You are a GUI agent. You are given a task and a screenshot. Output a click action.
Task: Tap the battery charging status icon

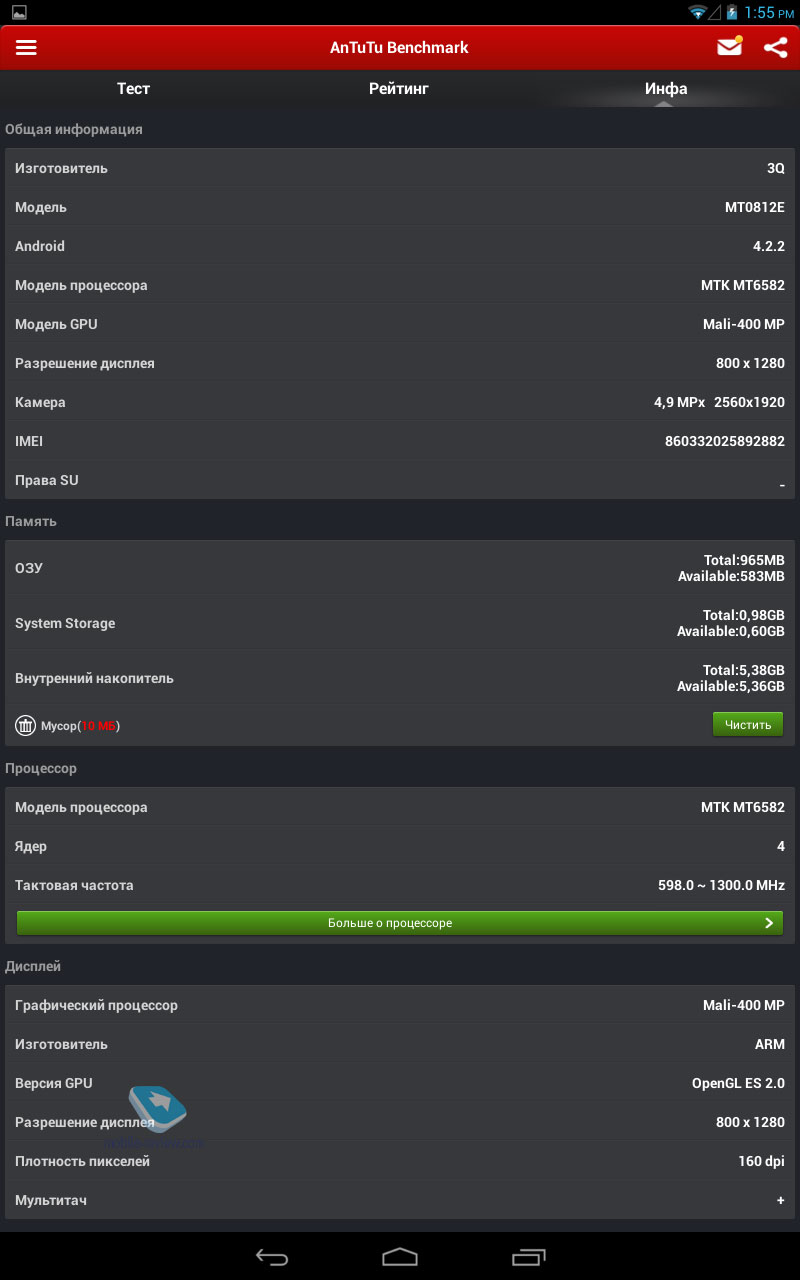point(732,12)
